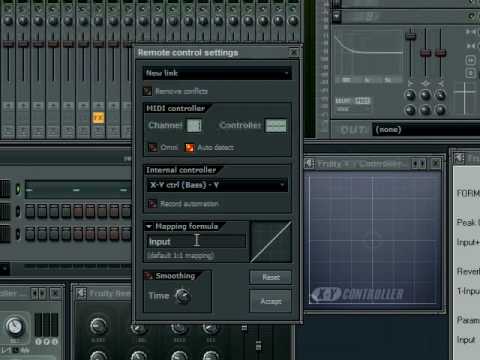480x360 pixels.
Task: Toggle the Remove conflicts checkbox
Action: [147, 91]
